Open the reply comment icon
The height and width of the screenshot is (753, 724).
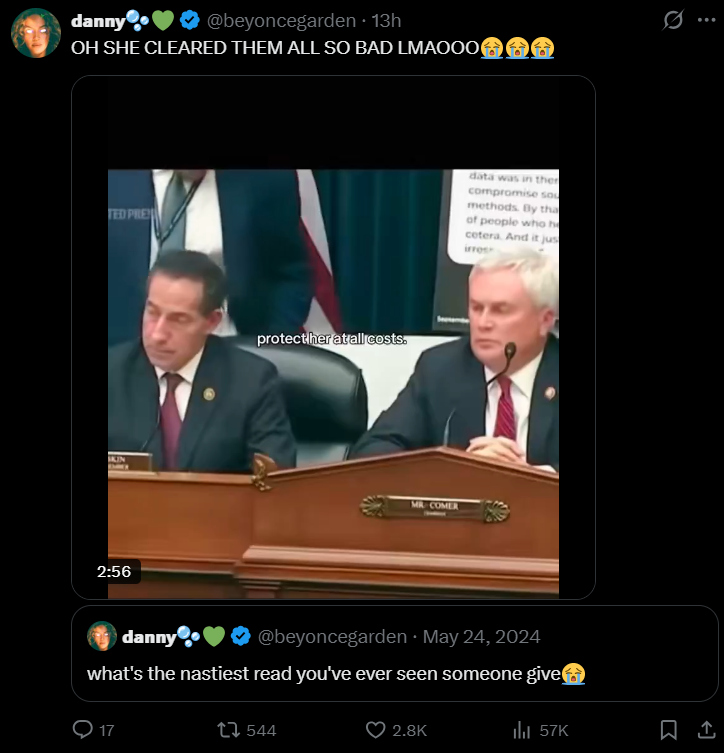(83, 729)
